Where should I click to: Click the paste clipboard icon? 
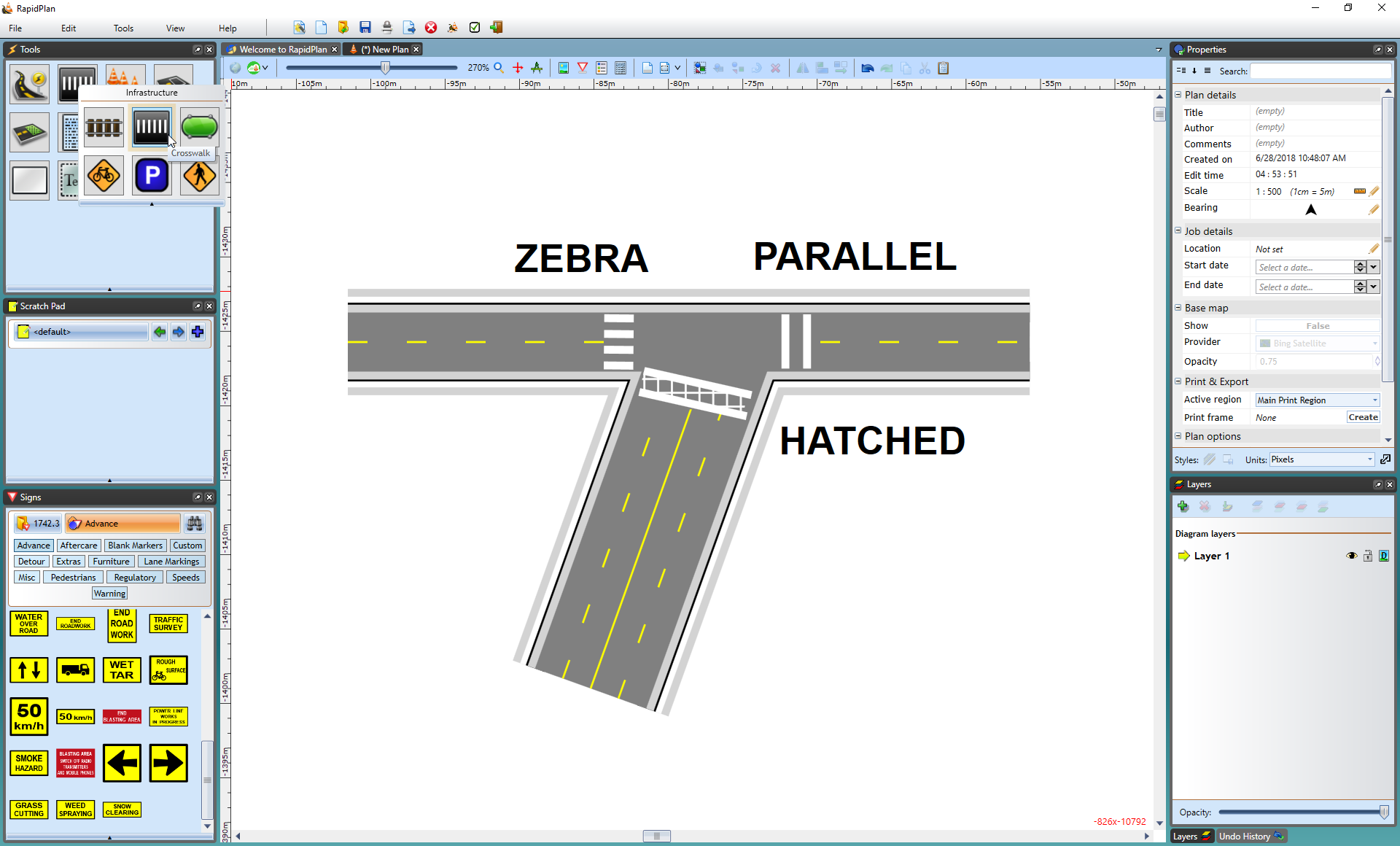tap(944, 68)
